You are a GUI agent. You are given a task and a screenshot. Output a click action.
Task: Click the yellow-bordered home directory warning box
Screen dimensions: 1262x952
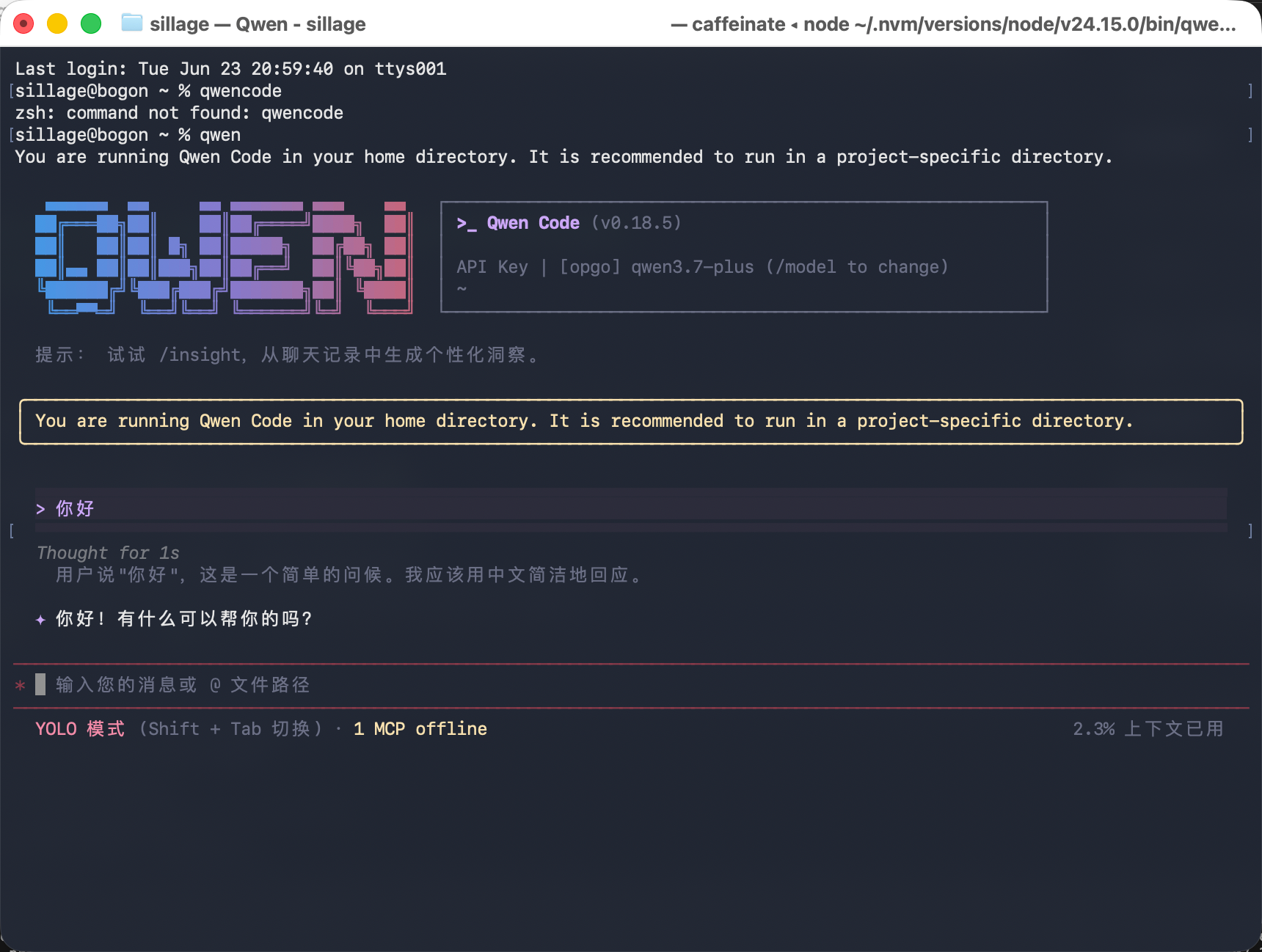tap(631, 422)
